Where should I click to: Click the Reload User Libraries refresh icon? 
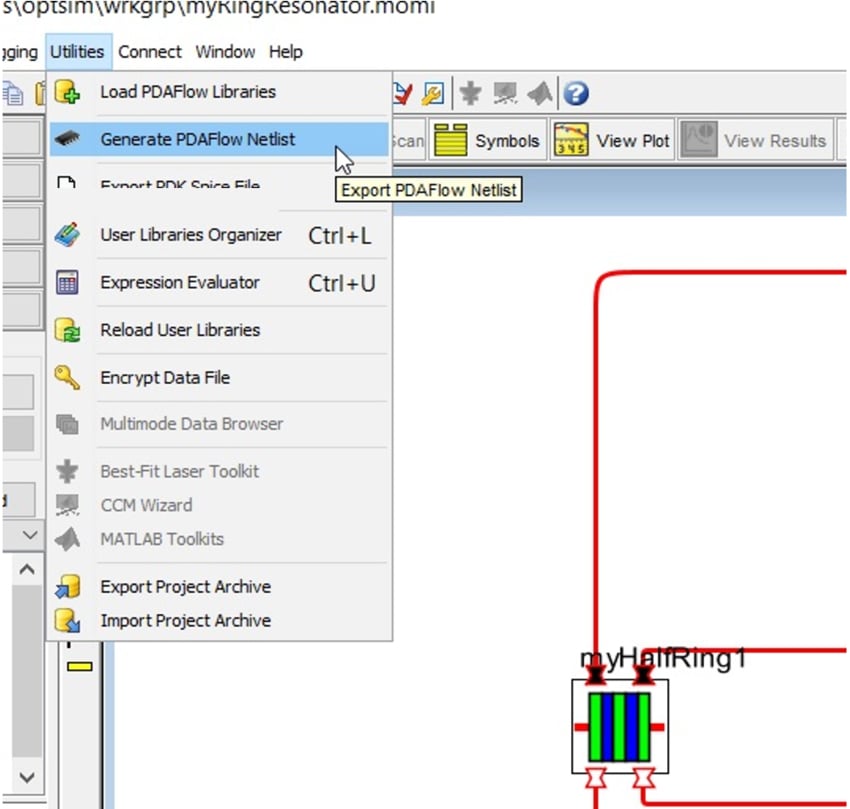point(69,330)
